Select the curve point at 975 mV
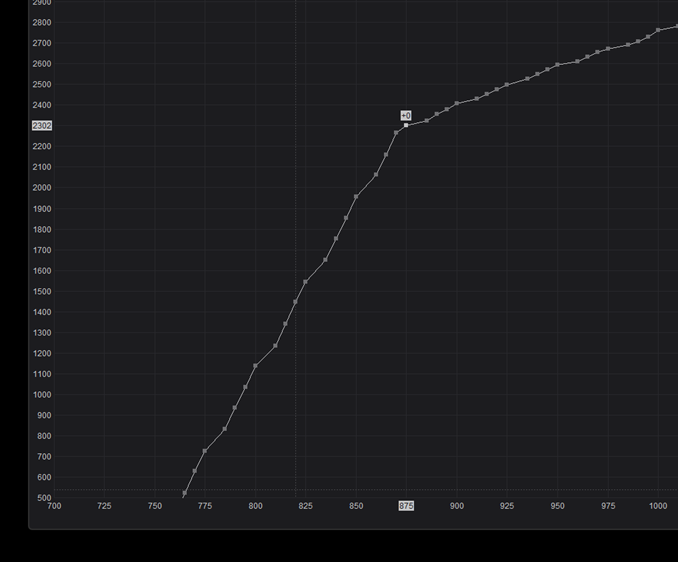Image resolution: width=678 pixels, height=562 pixels. click(x=608, y=49)
